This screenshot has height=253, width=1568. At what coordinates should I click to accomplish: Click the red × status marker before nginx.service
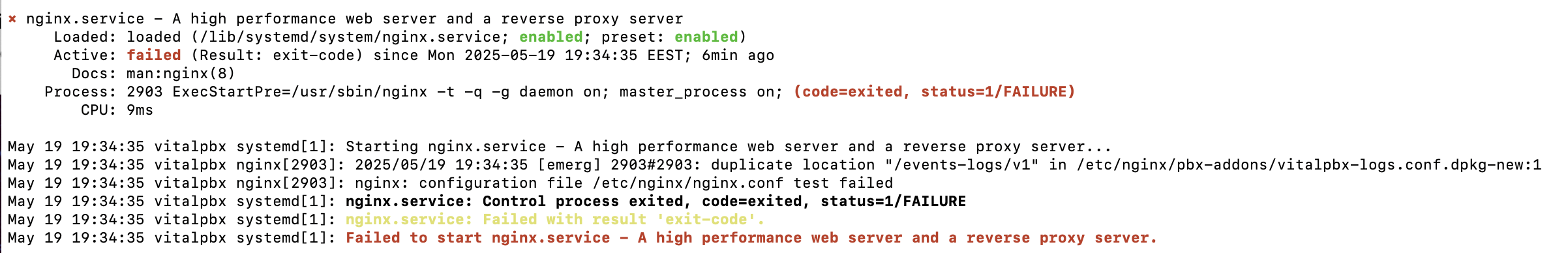[x=12, y=19]
